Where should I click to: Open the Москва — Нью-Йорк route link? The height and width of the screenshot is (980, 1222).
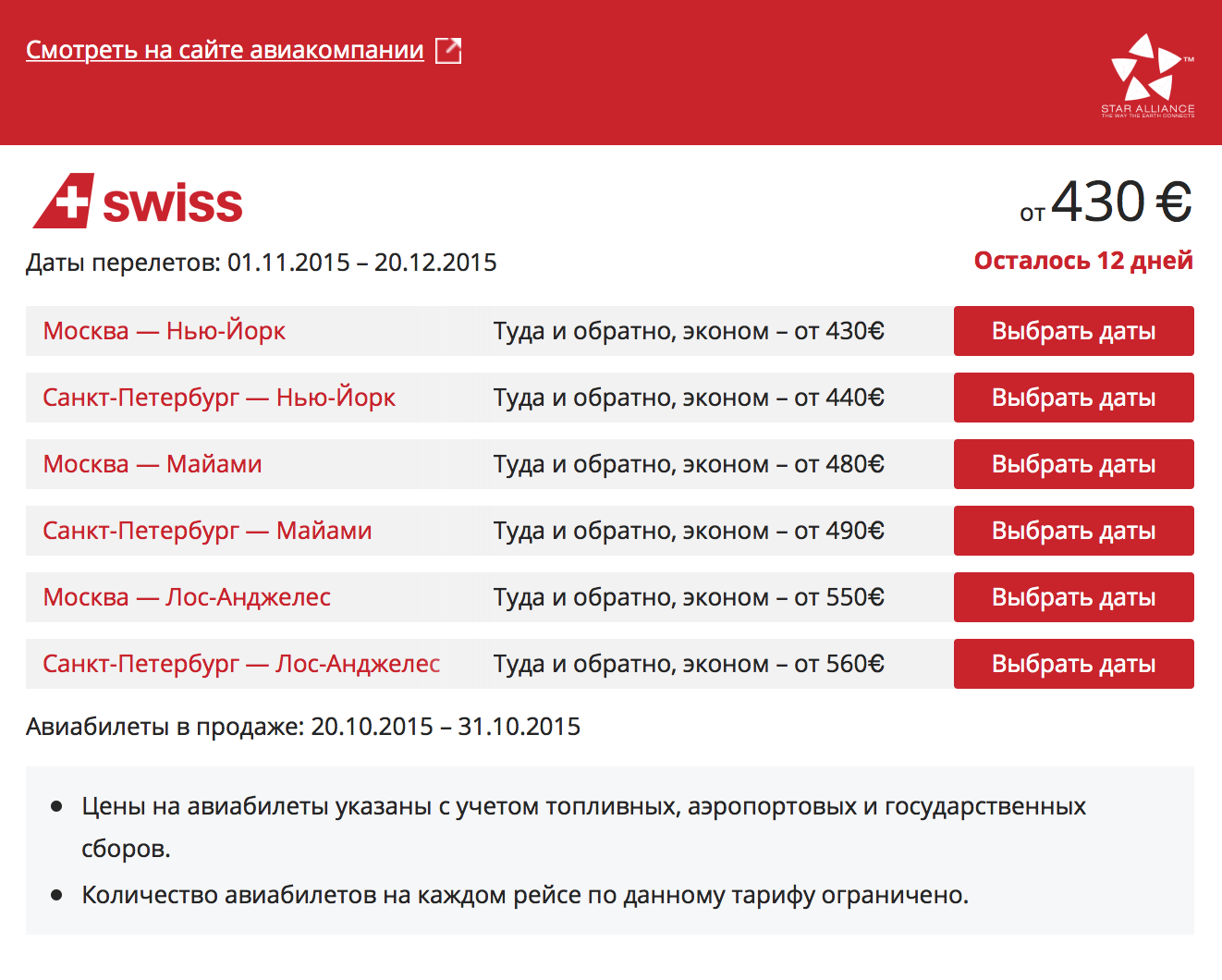click(x=165, y=331)
